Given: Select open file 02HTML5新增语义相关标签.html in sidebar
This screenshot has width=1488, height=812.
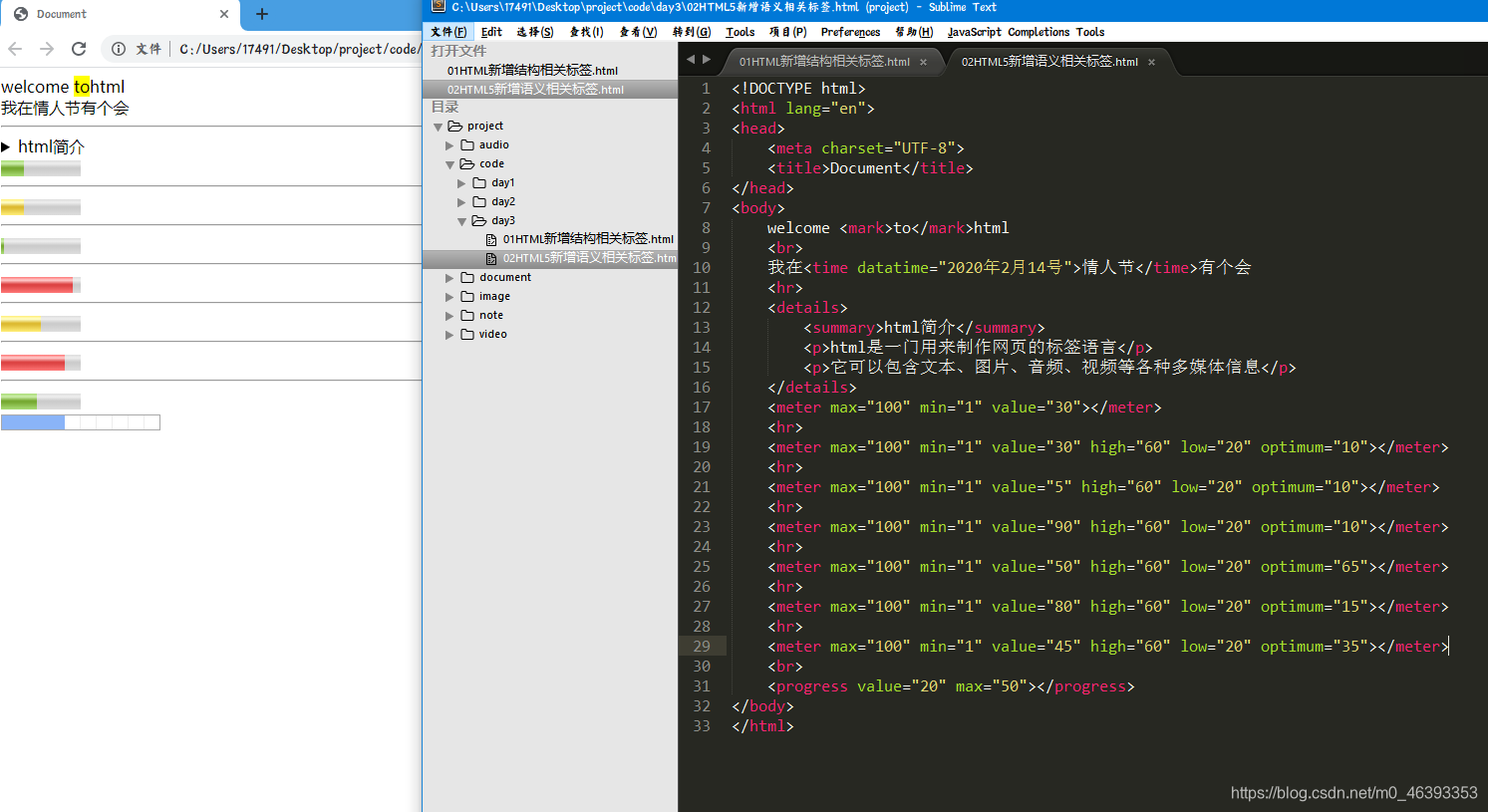Looking at the screenshot, I should click(x=535, y=89).
